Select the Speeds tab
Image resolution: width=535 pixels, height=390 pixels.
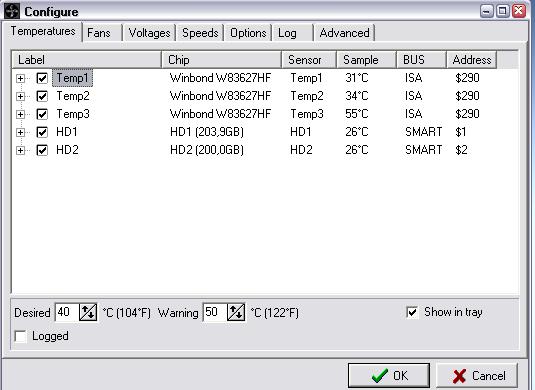[200, 33]
